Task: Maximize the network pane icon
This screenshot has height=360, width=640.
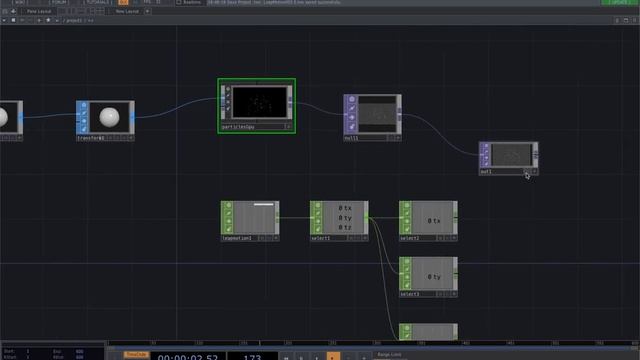Action: (626, 20)
